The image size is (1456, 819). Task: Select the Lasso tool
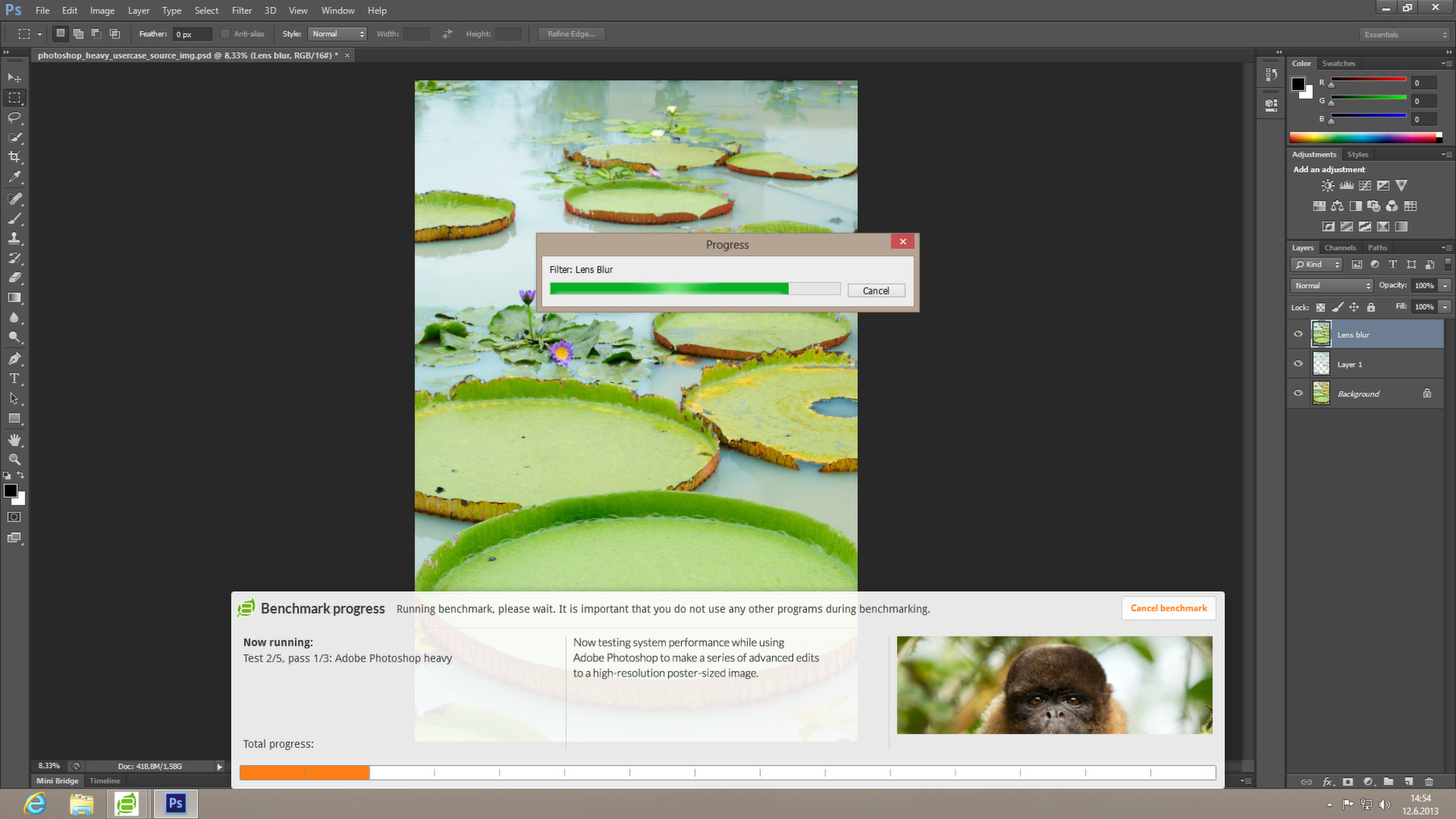(x=14, y=118)
